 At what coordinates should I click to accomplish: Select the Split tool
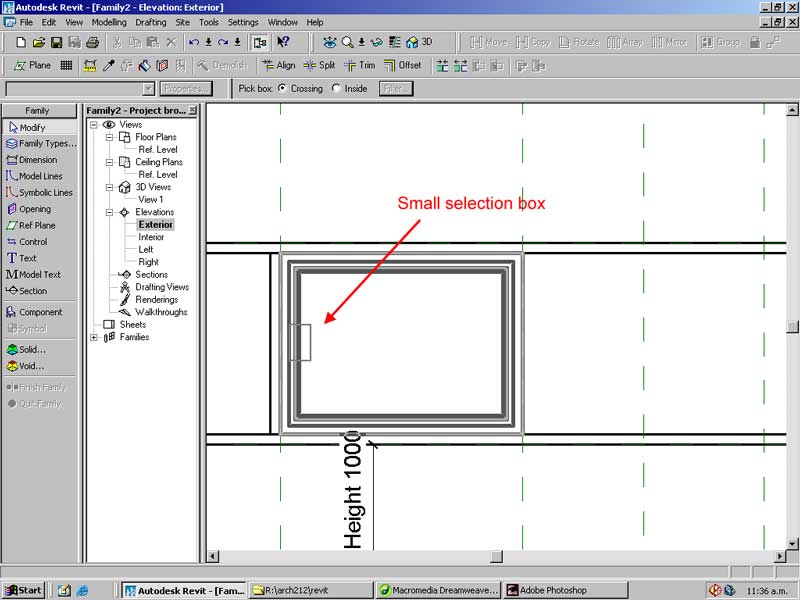(319, 66)
